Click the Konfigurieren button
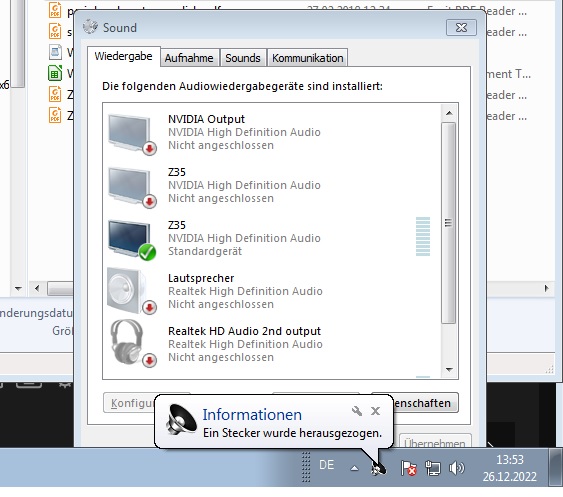The image size is (563, 497). tap(130, 403)
